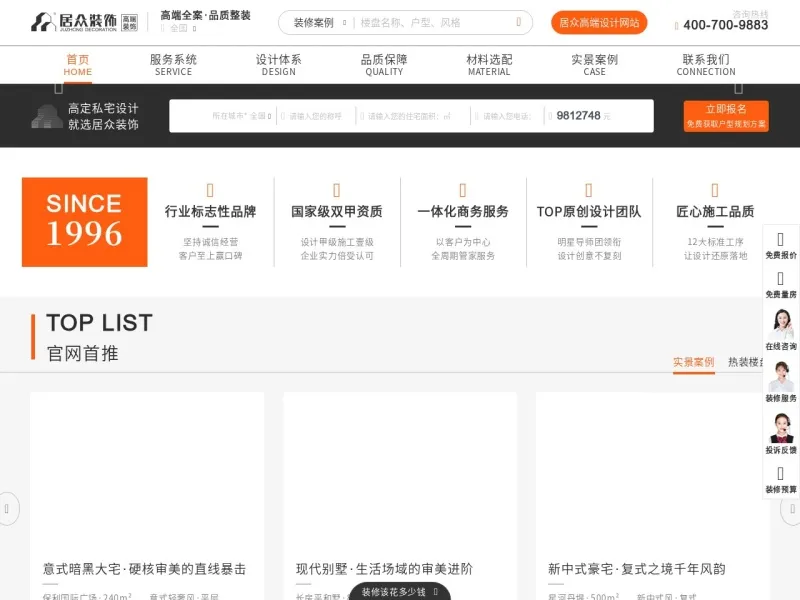This screenshot has height=600, width=800.
Task: Open the 设计体系 DESIGN menu
Action: (x=279, y=65)
